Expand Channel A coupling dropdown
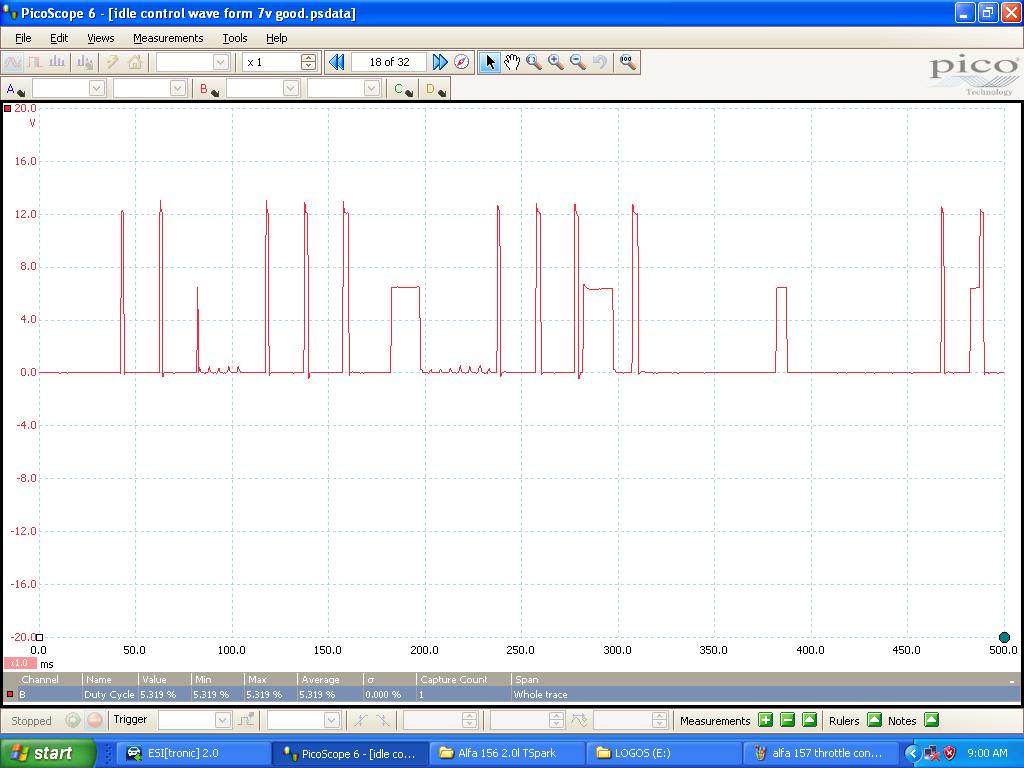 [178, 88]
